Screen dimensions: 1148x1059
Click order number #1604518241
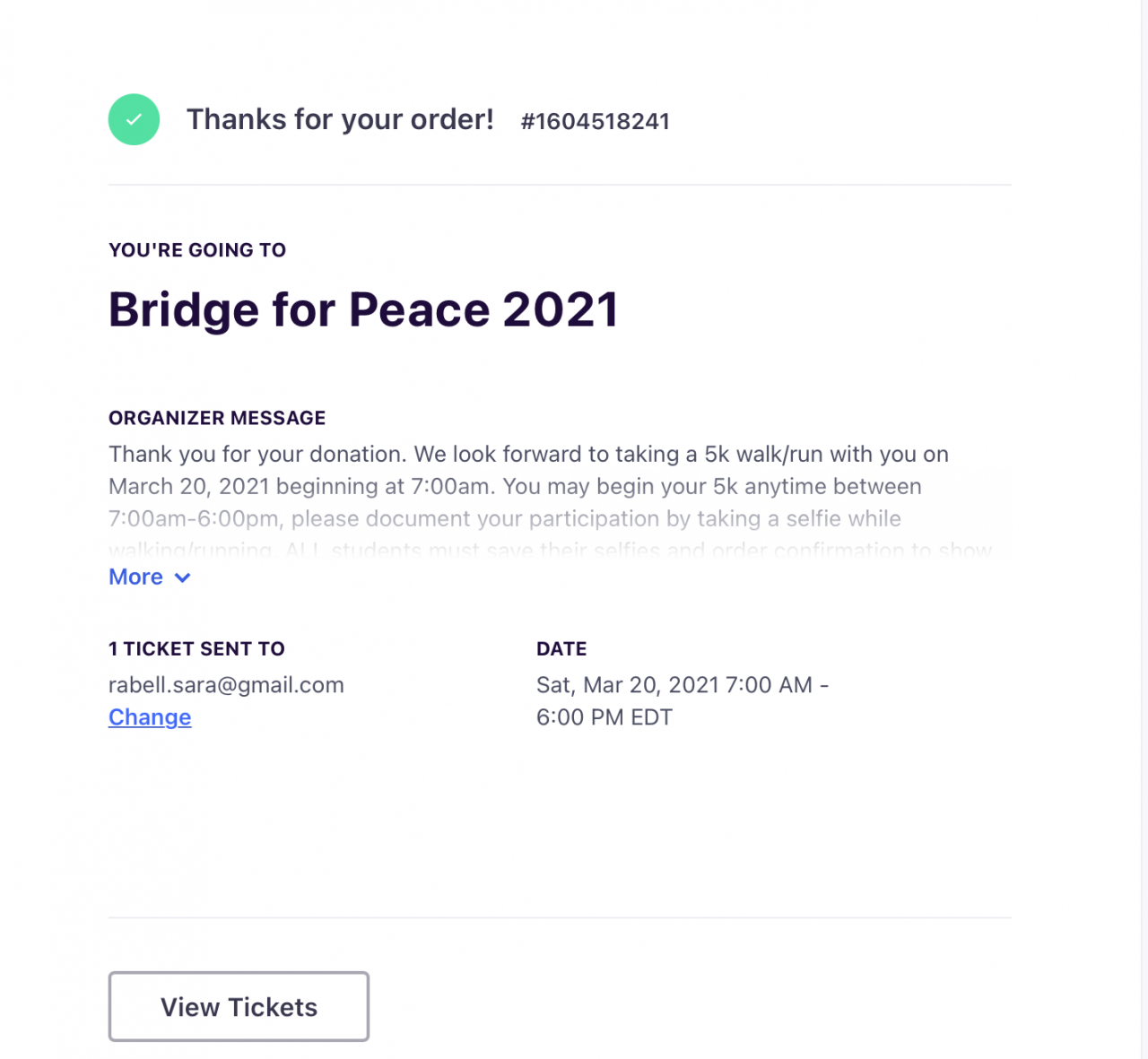(x=595, y=121)
